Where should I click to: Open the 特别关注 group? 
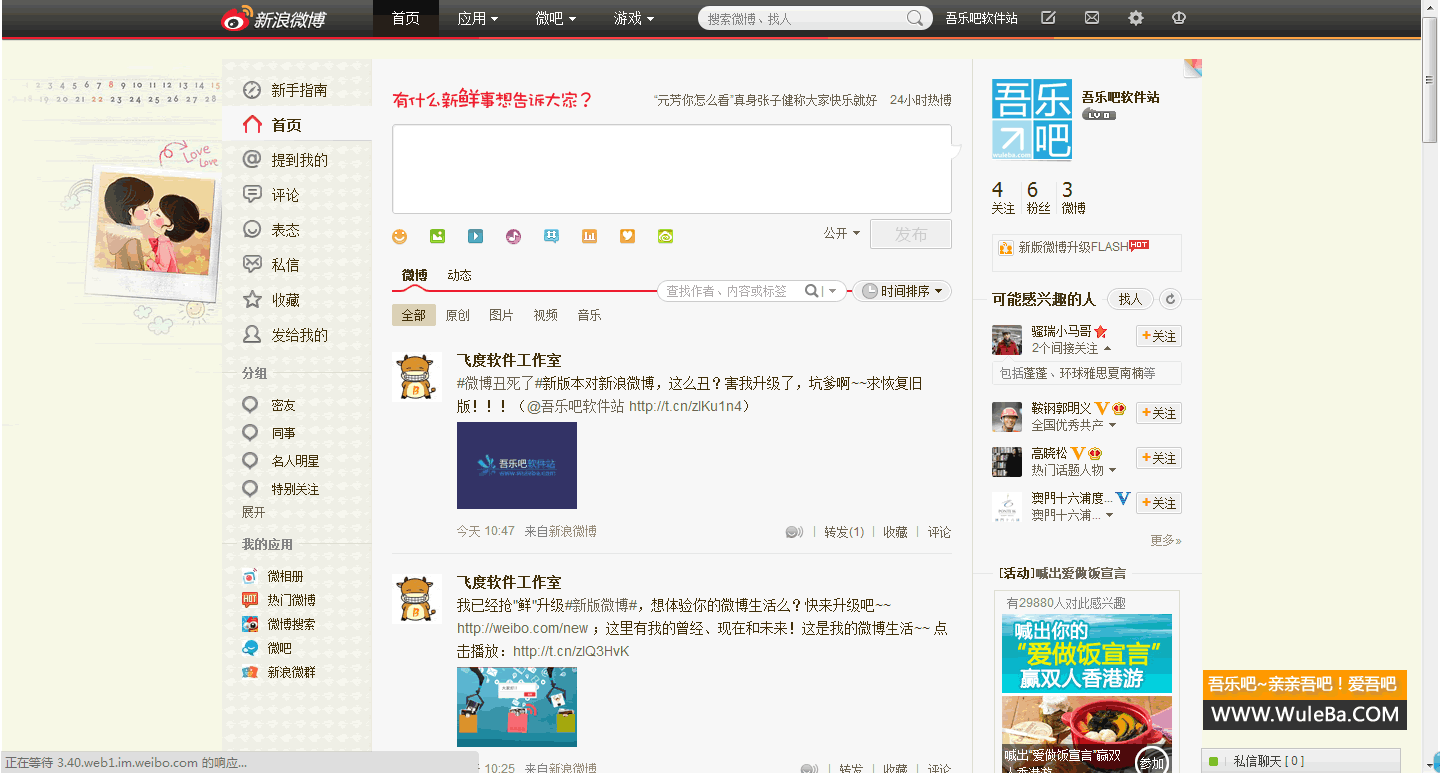pyautogui.click(x=297, y=489)
